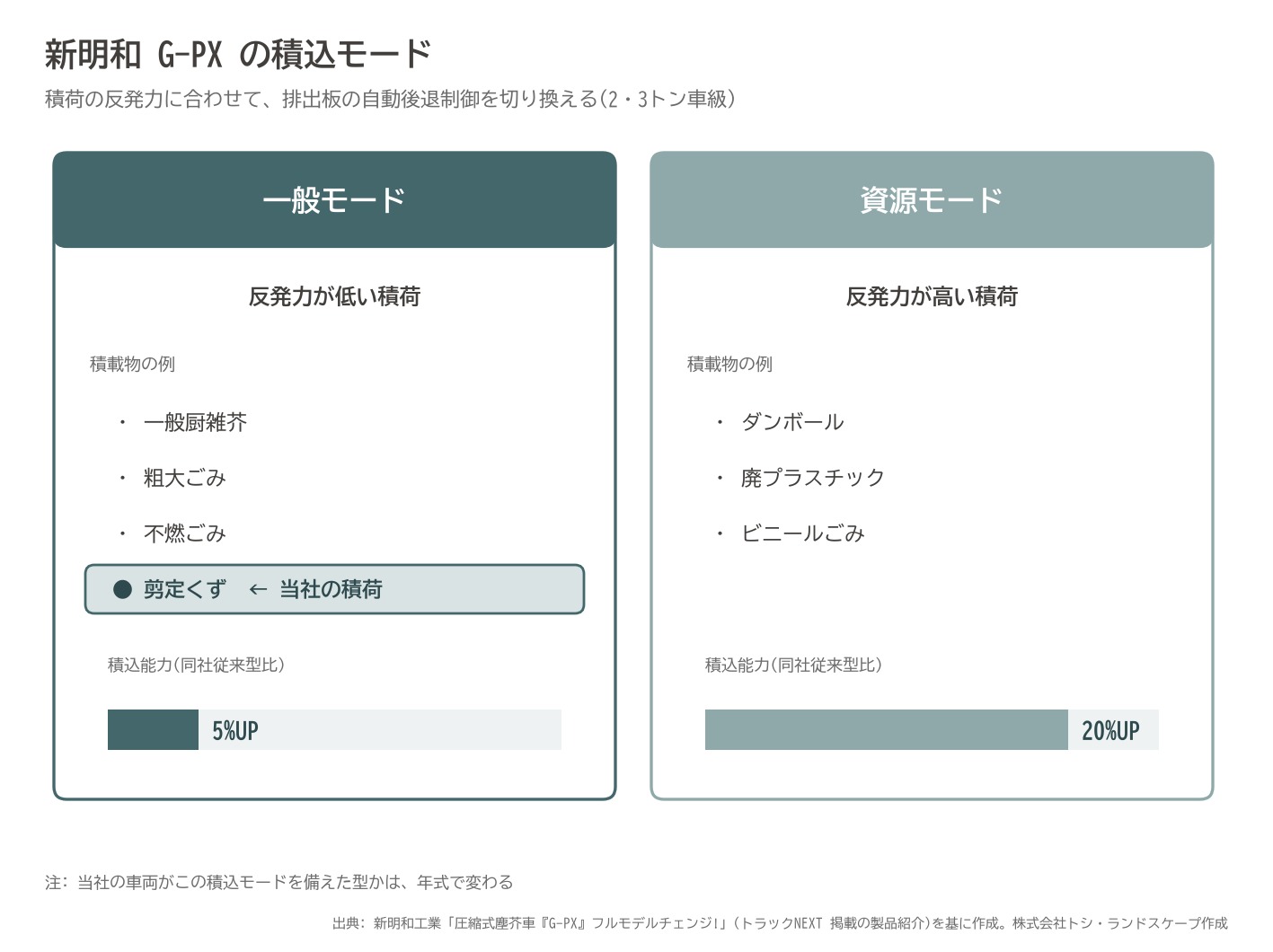Screen dimensions: 1273x952
Task: Click the 20%UP value label
Action: 1110,731
